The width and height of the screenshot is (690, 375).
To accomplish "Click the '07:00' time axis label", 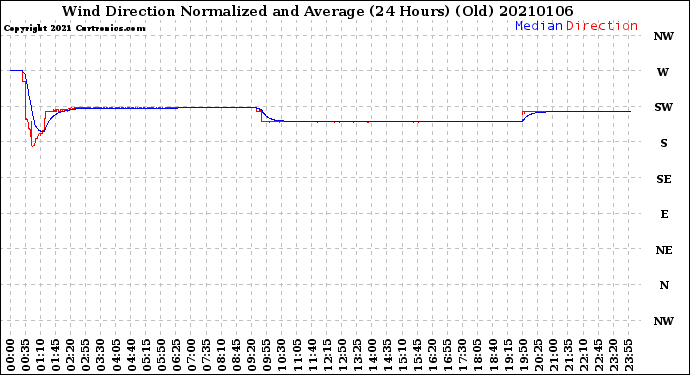I will [191, 355].
